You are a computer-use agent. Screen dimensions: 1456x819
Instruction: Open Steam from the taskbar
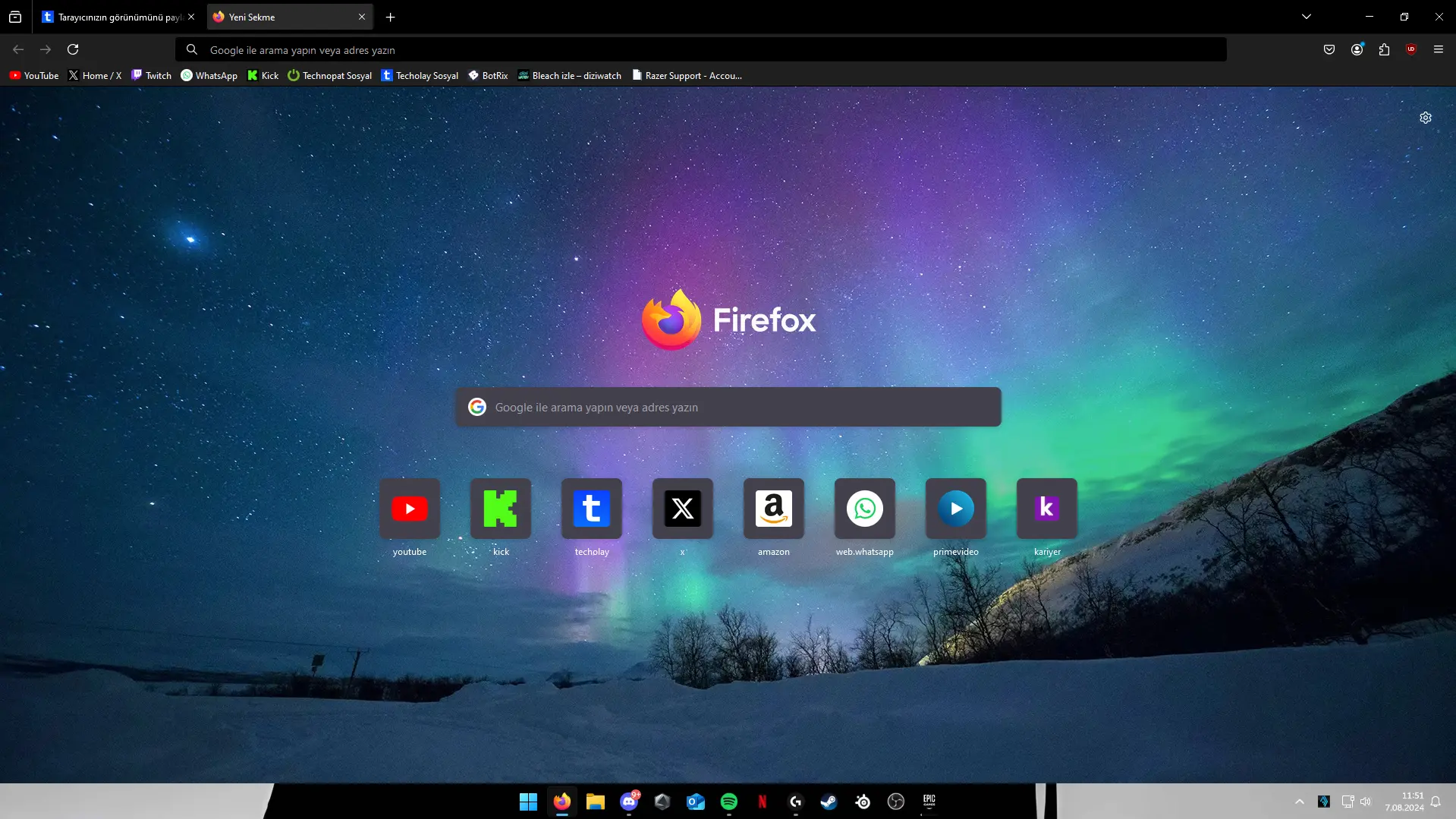click(x=829, y=802)
